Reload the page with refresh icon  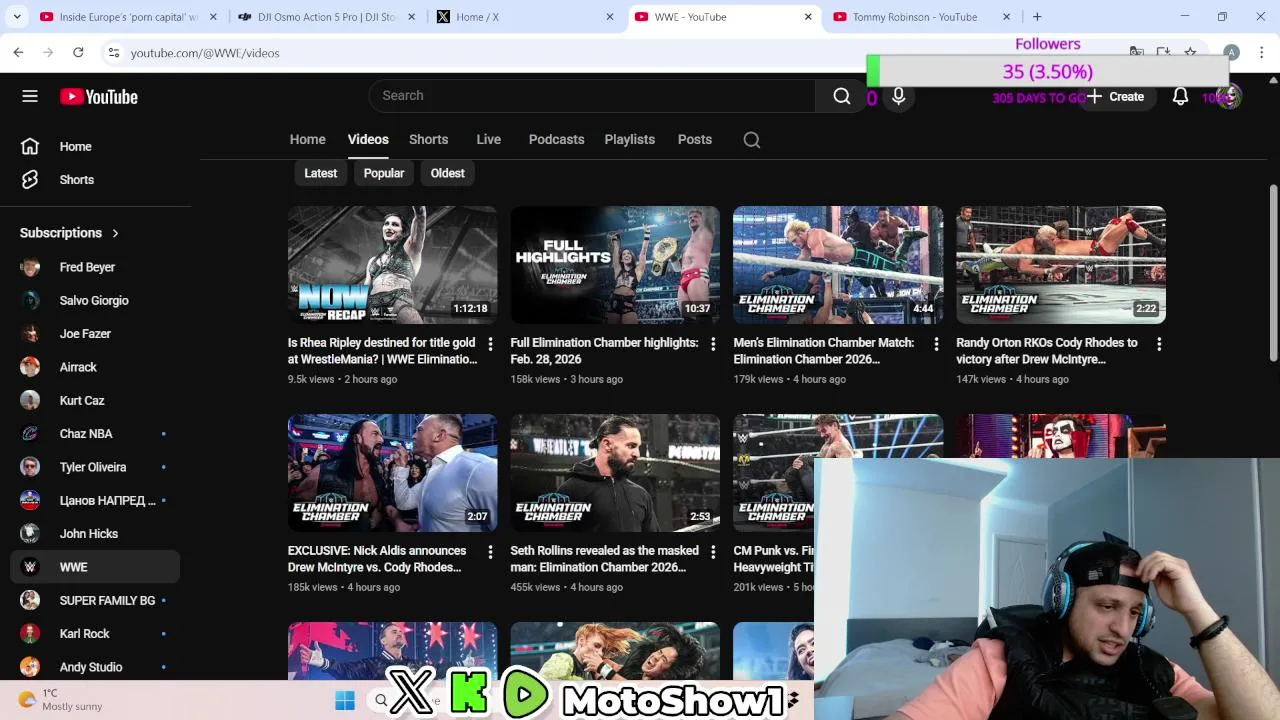coord(78,52)
